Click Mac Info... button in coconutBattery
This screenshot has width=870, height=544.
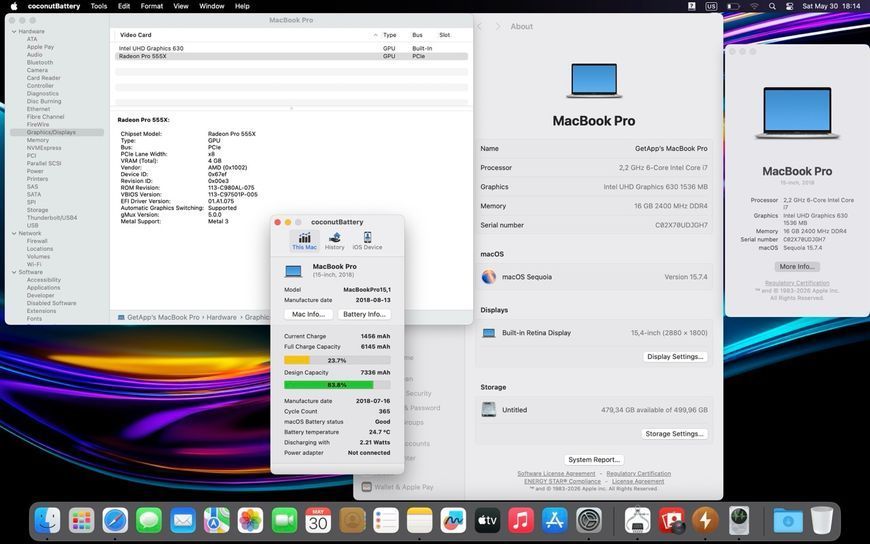[308, 314]
